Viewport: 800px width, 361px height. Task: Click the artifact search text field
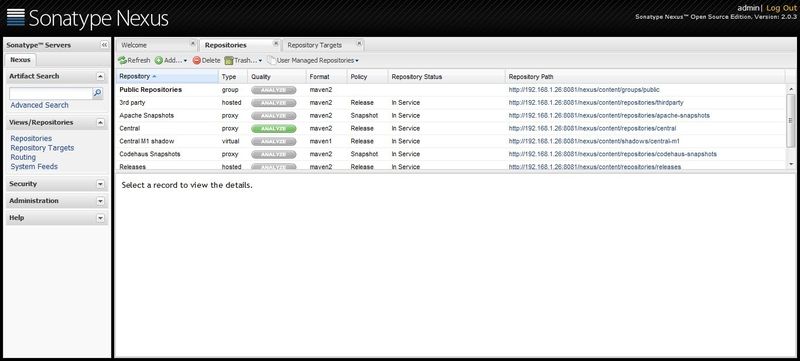[50, 93]
